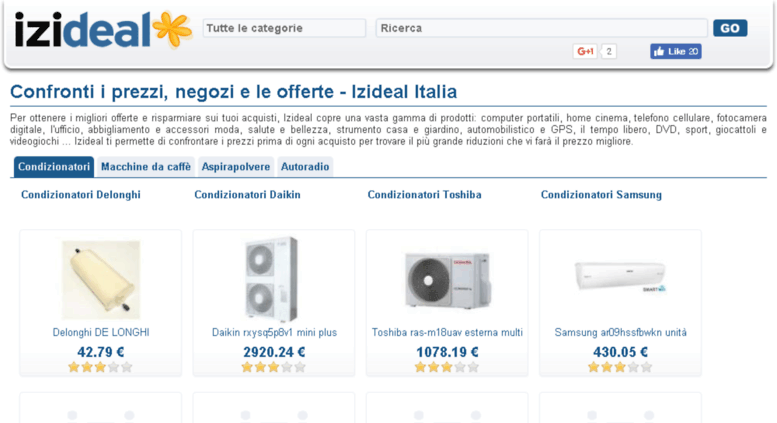The width and height of the screenshot is (777, 423).
Task: Click the Google +1 button
Action: point(585,51)
